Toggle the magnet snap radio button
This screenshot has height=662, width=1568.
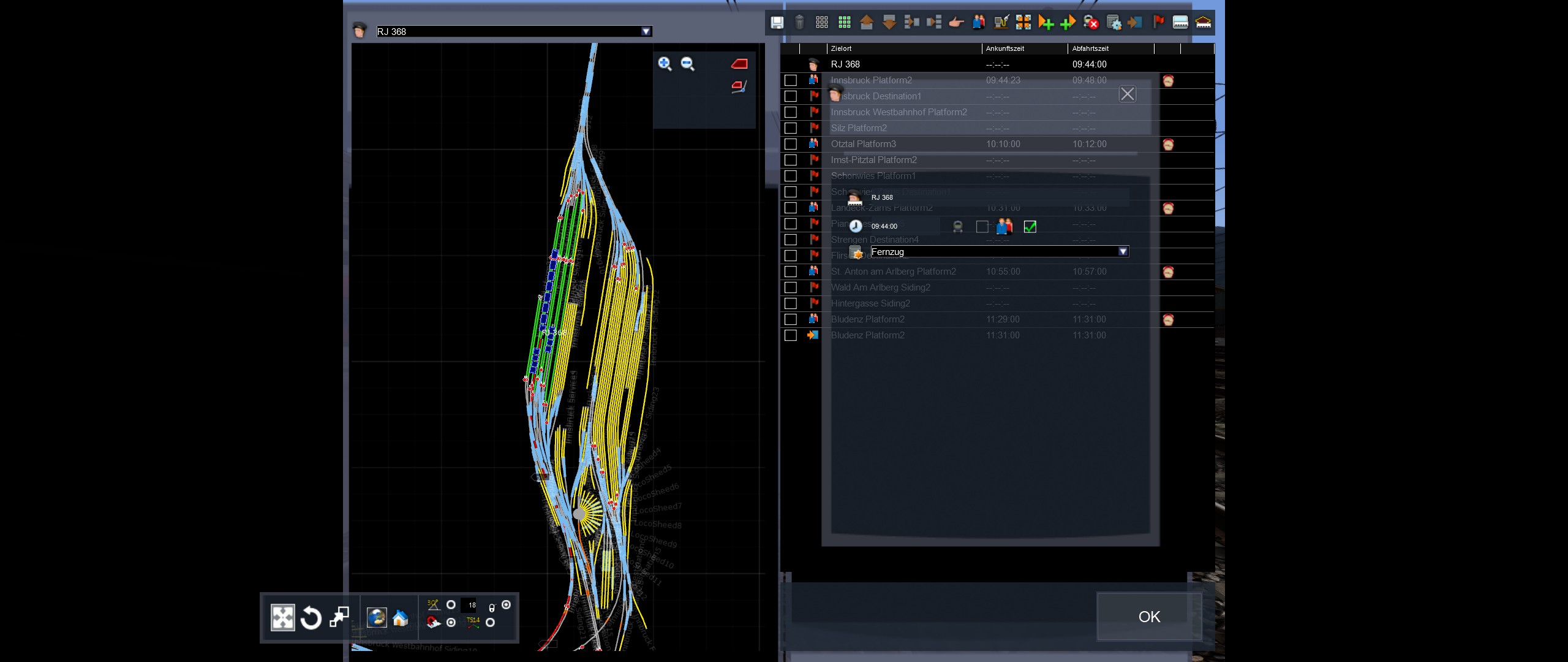click(451, 623)
